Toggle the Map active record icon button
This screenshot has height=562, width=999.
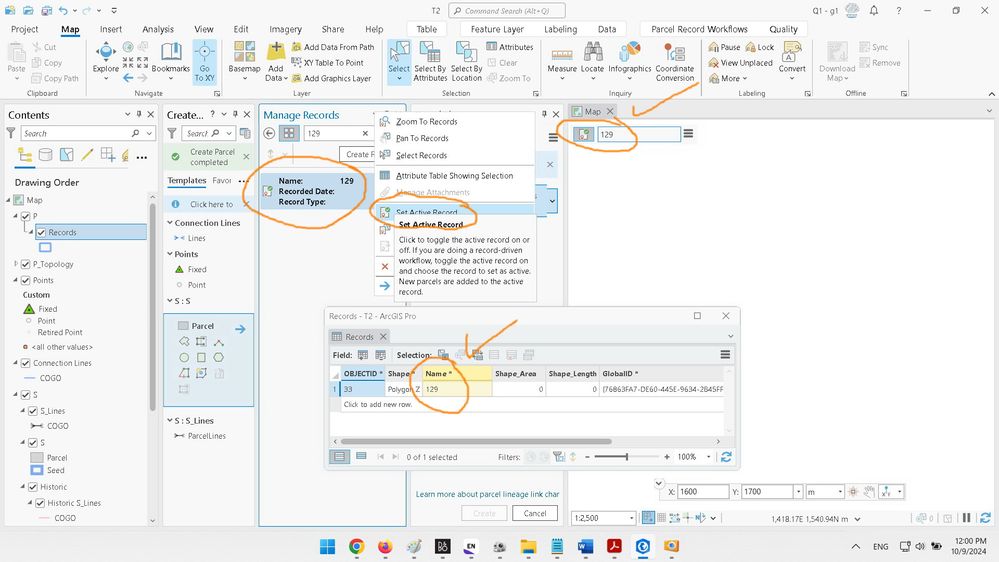coord(584,134)
